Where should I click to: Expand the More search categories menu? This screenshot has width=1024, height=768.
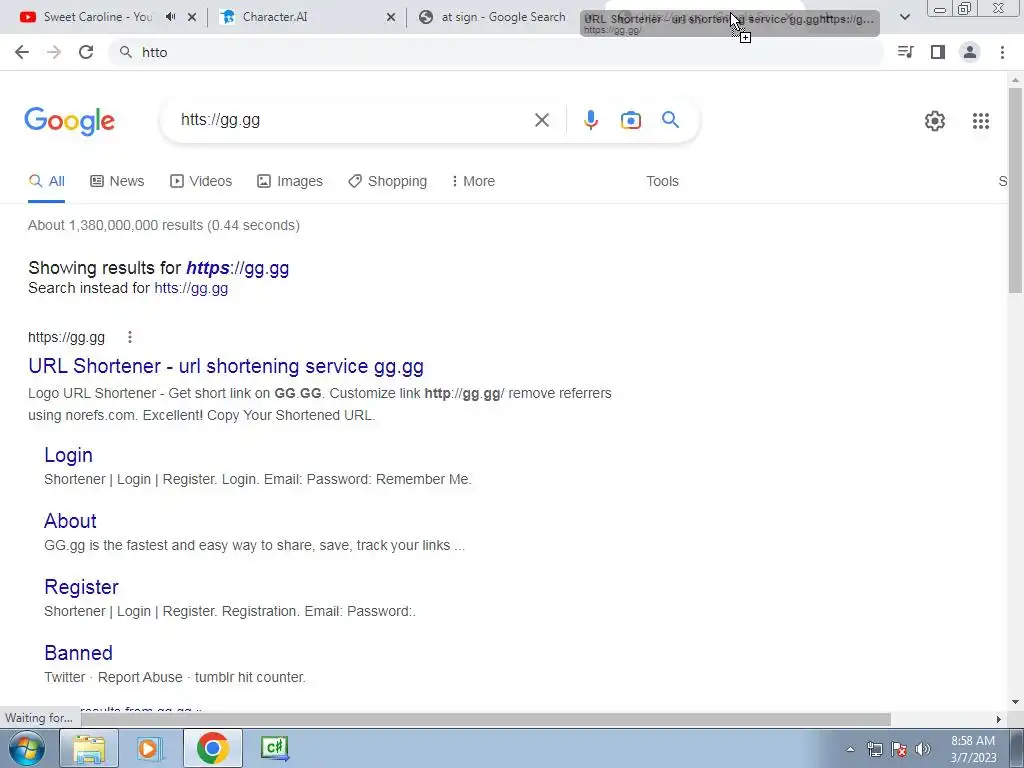click(473, 182)
